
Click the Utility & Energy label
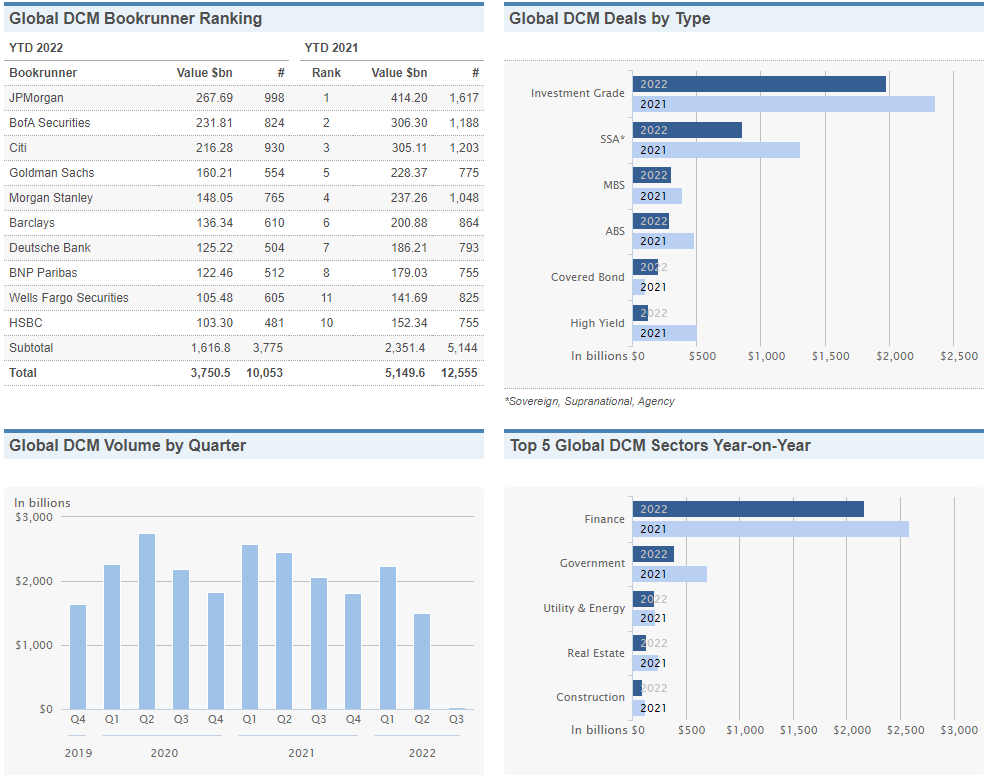coord(584,608)
